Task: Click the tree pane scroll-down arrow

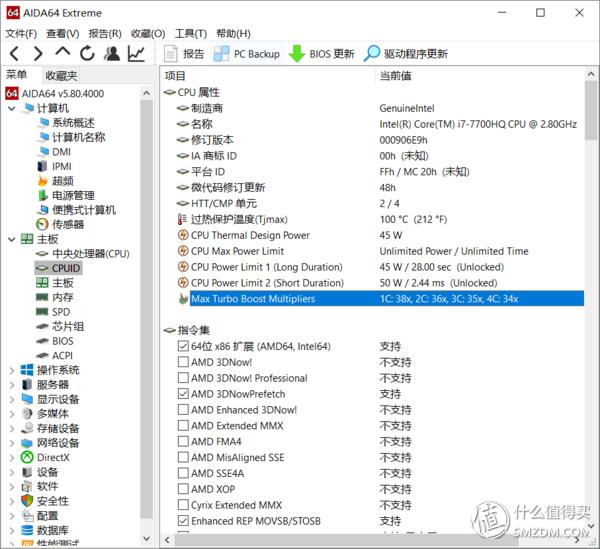Action: point(146,538)
